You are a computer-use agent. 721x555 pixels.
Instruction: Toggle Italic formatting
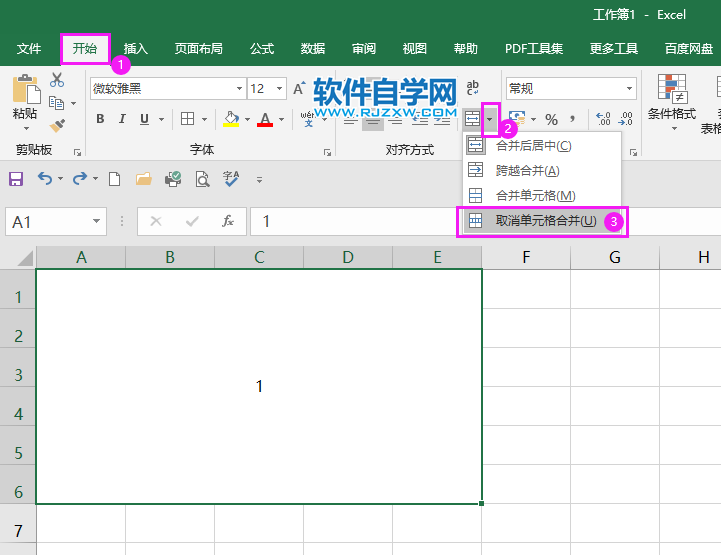(x=122, y=119)
